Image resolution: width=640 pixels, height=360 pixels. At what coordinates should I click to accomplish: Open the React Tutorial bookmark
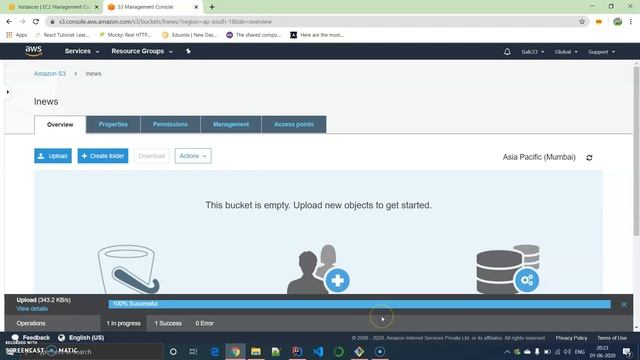click(x=62, y=35)
